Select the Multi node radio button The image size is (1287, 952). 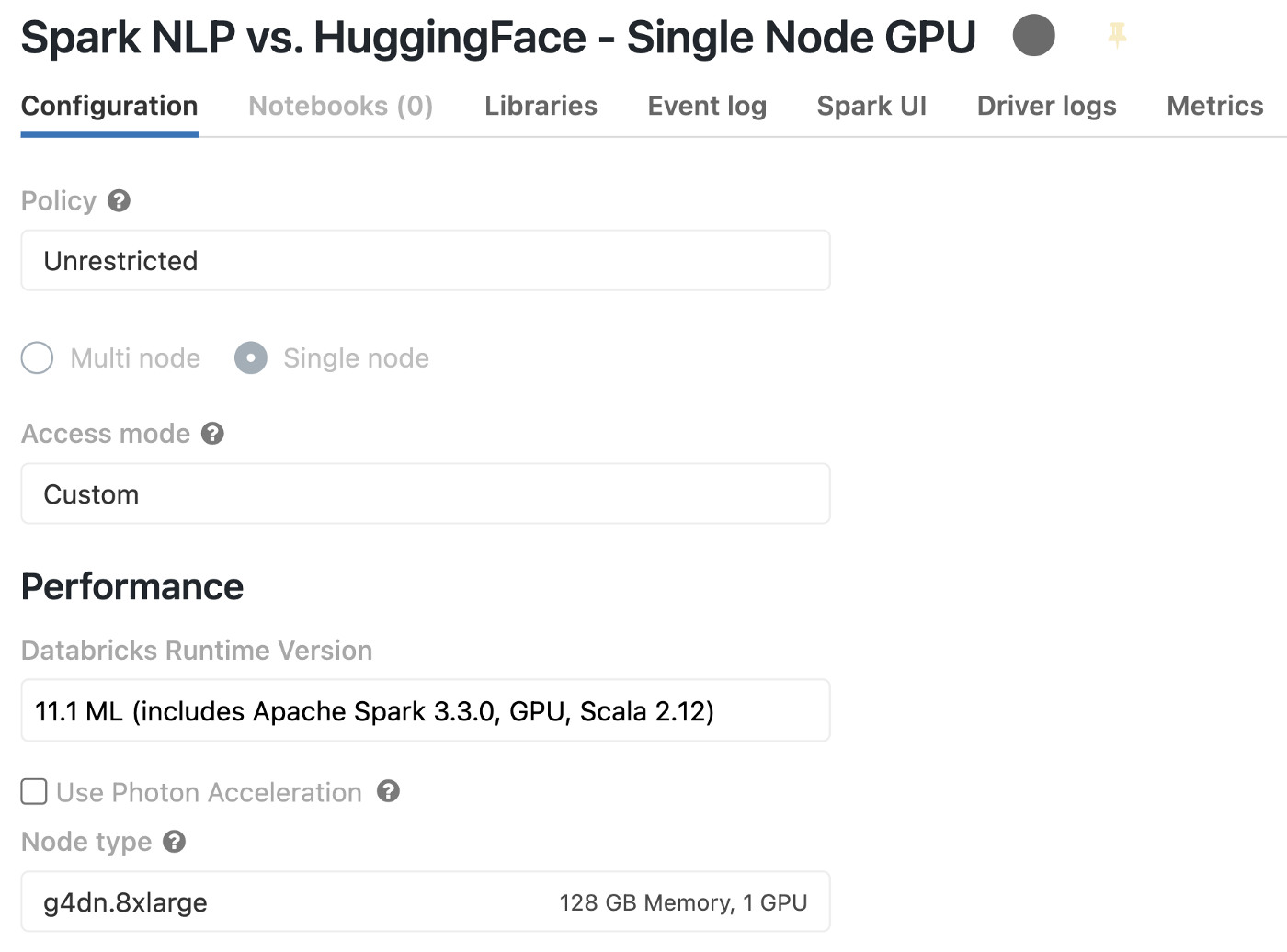click(38, 357)
